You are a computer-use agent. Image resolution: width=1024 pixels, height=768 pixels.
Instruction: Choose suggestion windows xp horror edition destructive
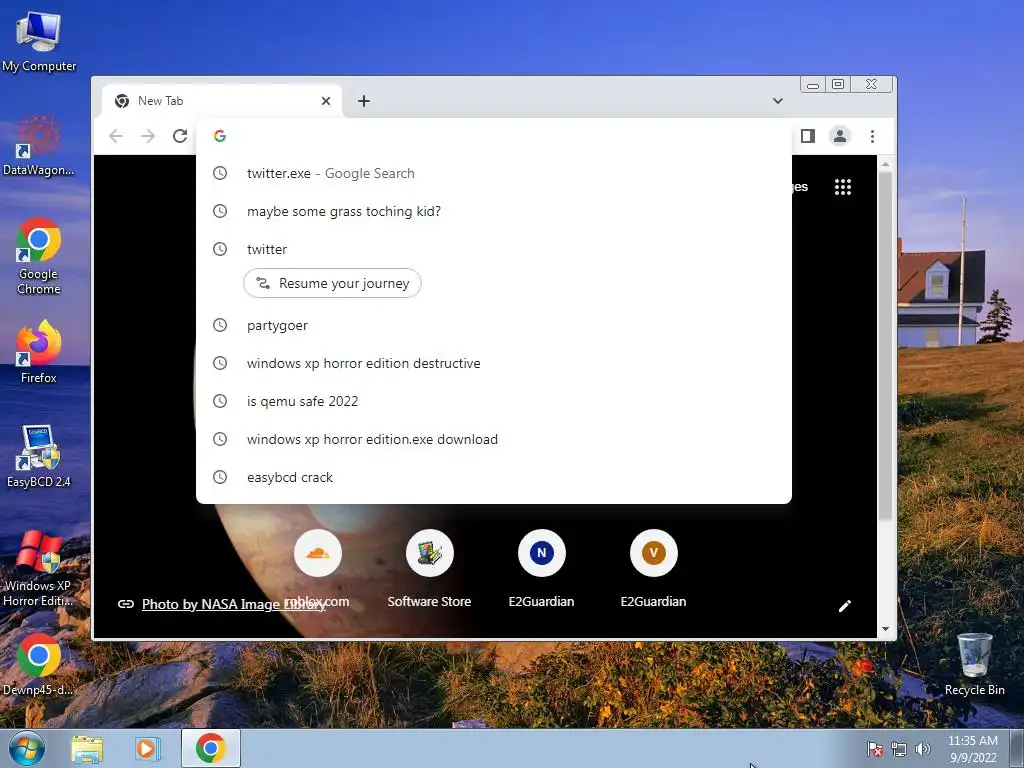(494, 363)
